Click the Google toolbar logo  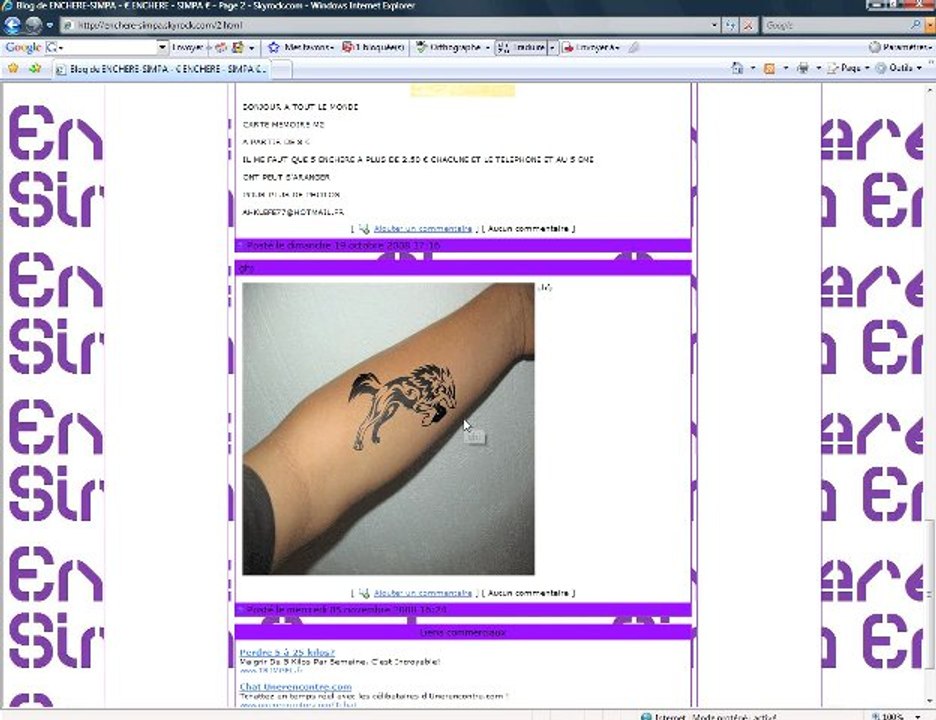tap(23, 47)
